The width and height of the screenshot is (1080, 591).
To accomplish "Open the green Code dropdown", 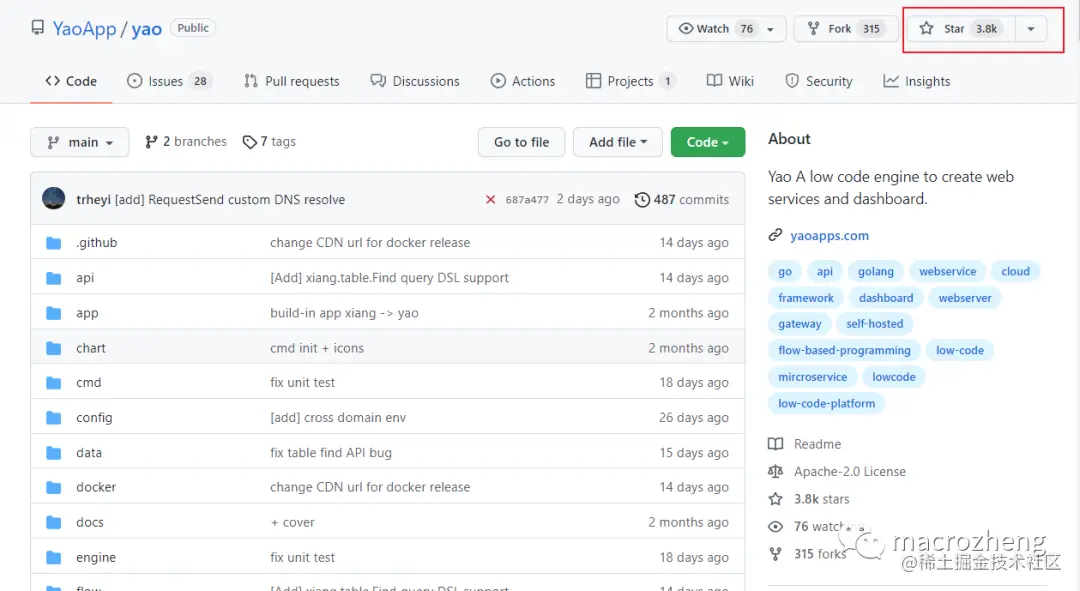I will [708, 142].
